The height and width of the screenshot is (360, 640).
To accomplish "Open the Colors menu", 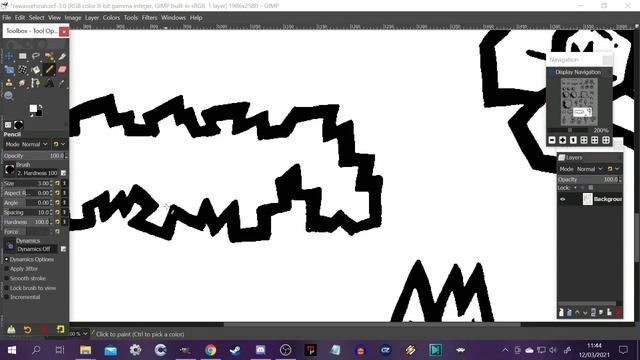I will [x=111, y=18].
